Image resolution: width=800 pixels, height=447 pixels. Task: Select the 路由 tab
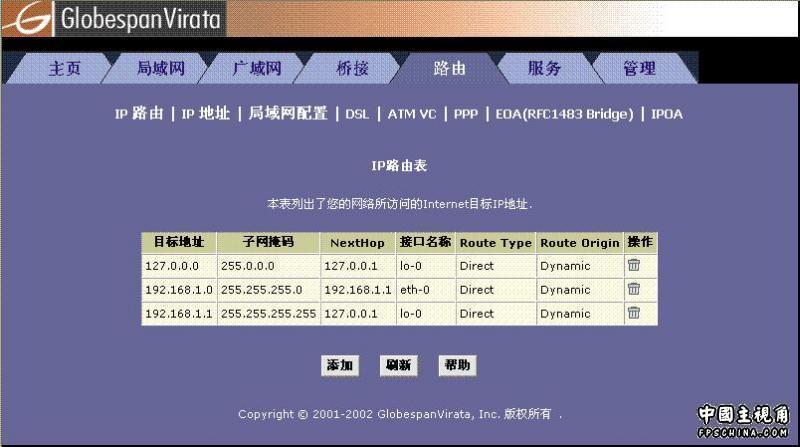[449, 68]
